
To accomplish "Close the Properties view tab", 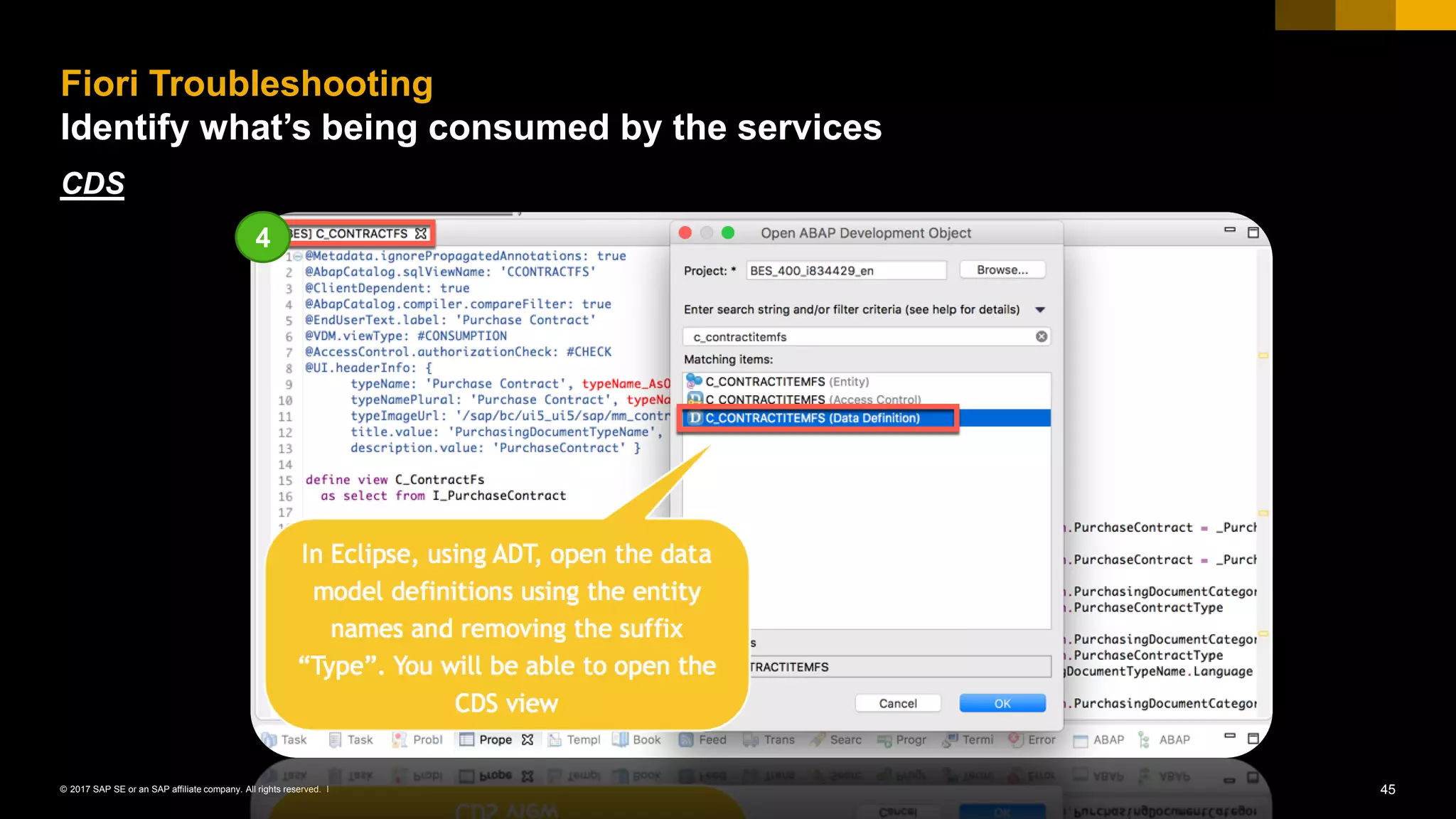I will (528, 740).
